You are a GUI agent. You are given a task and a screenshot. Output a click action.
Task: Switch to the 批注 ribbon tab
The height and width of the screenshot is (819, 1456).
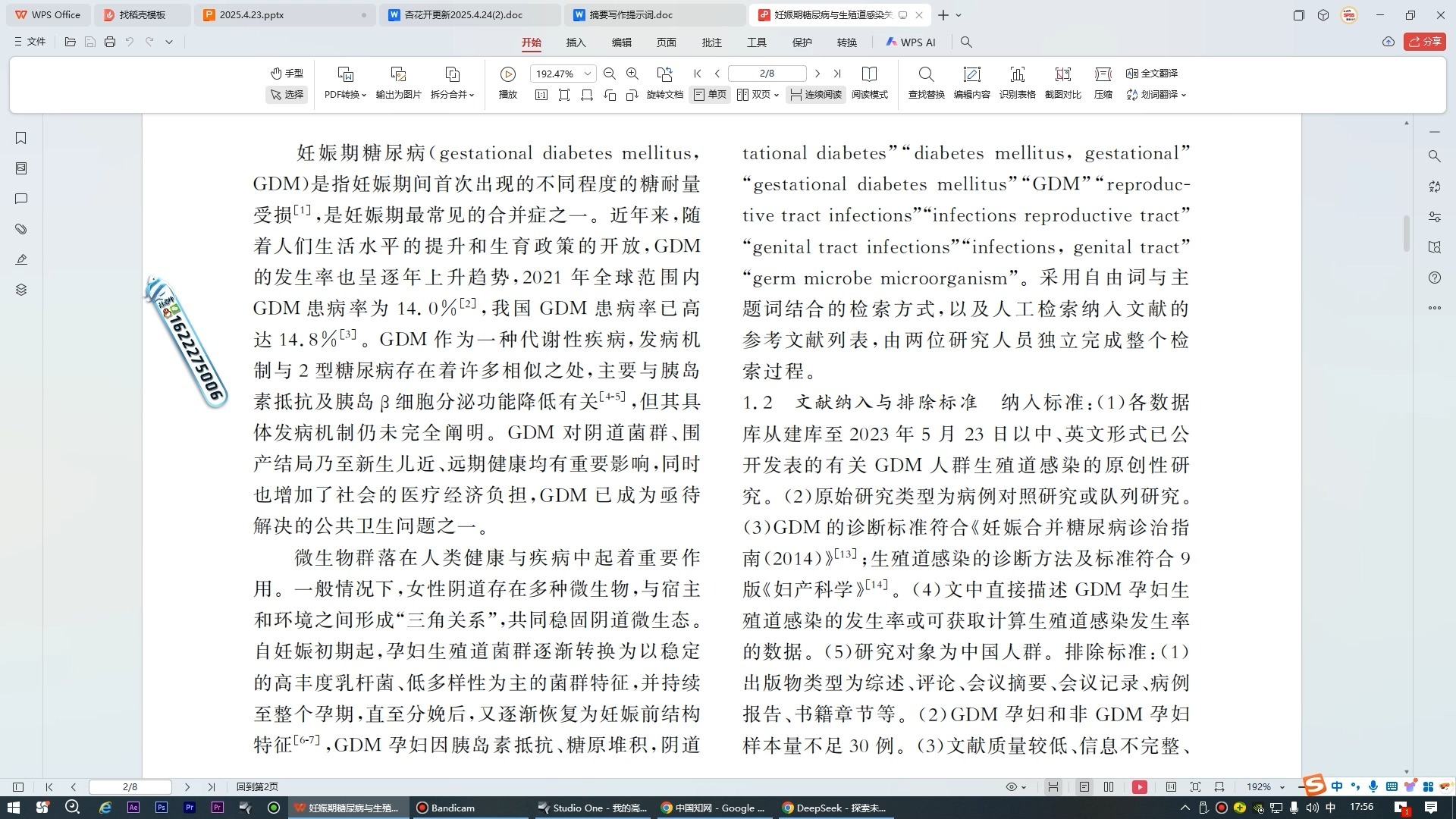pos(711,42)
